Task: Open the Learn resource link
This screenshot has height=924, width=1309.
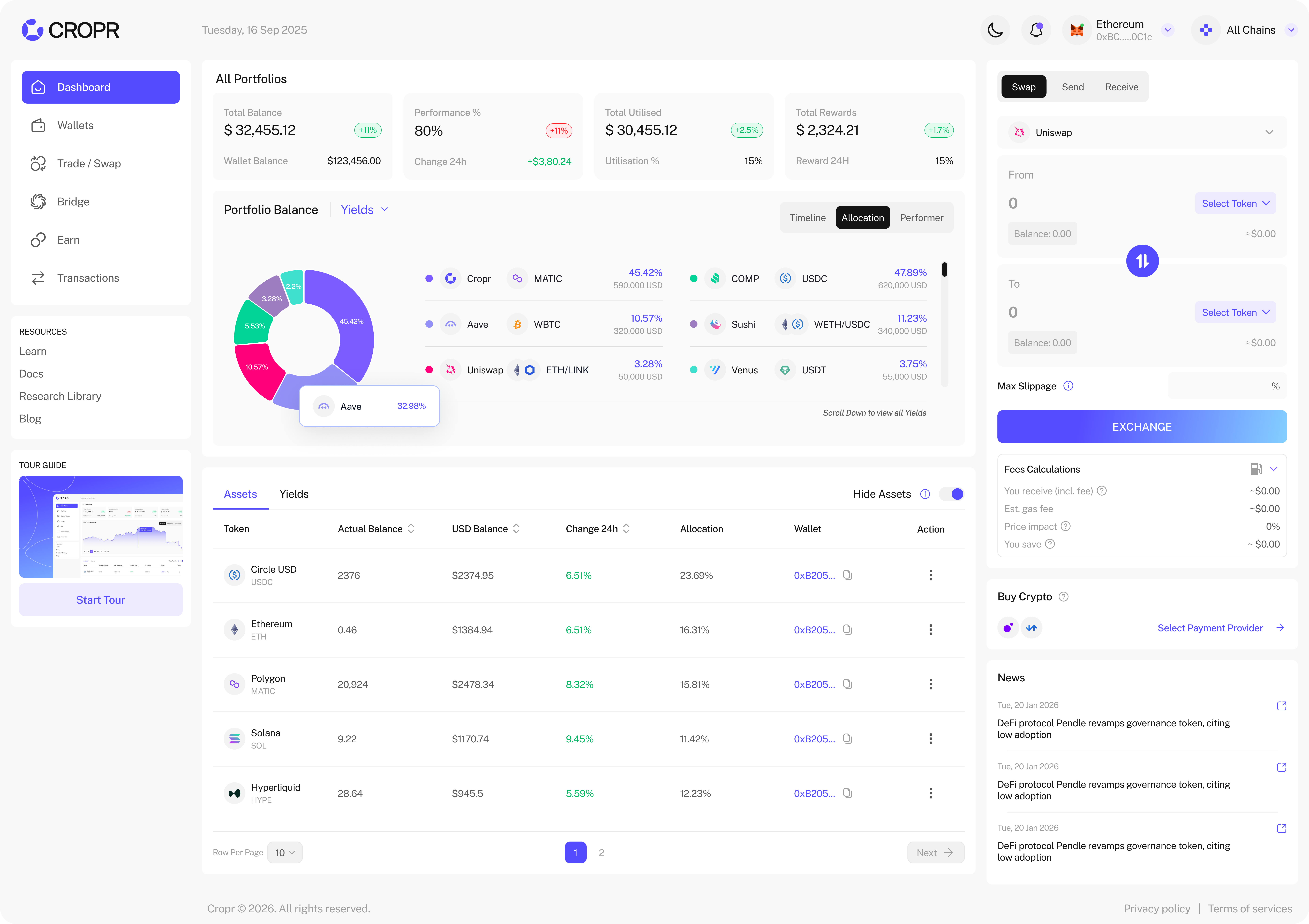Action: (x=33, y=351)
